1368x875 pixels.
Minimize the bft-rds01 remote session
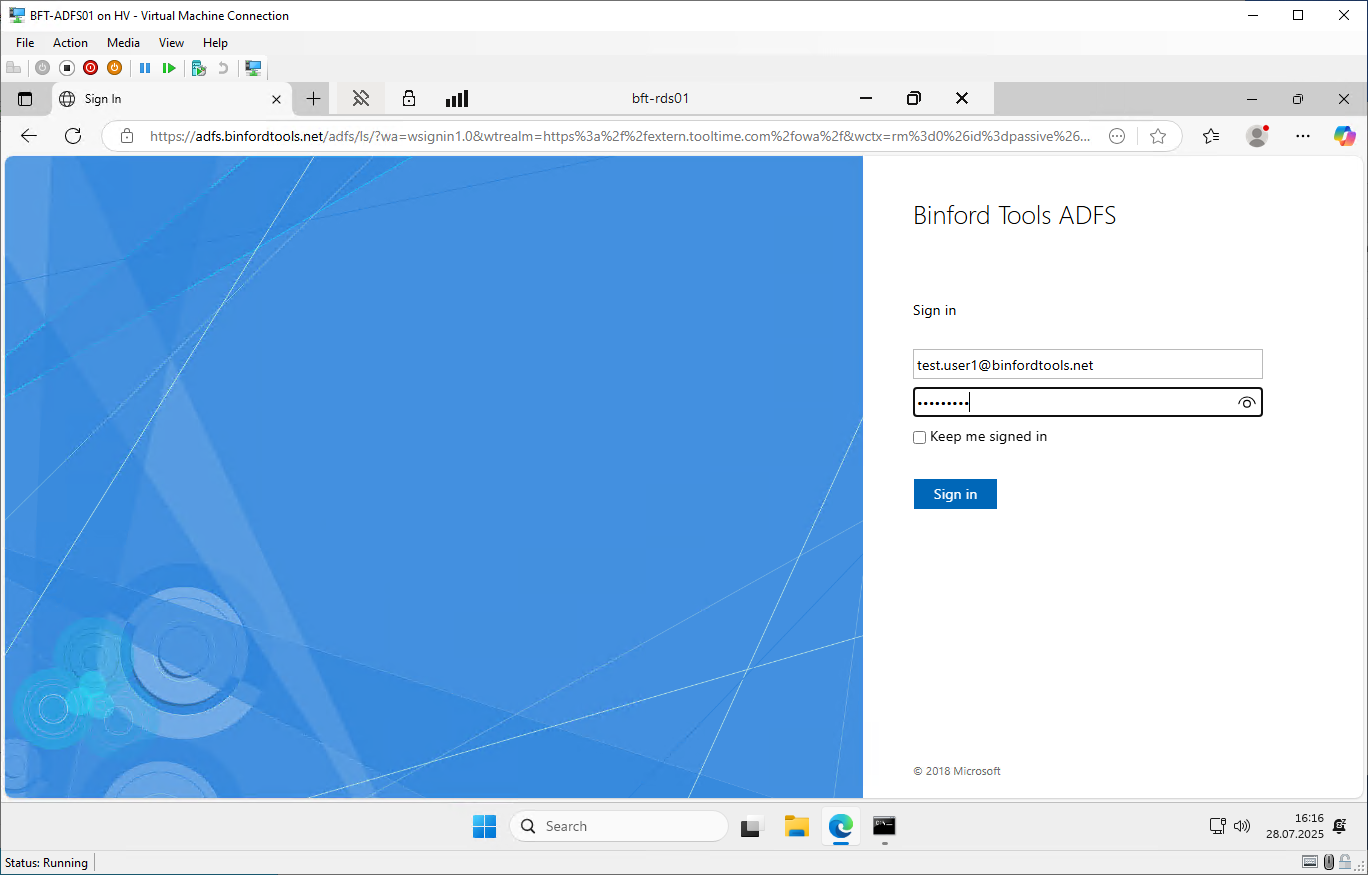[866, 98]
